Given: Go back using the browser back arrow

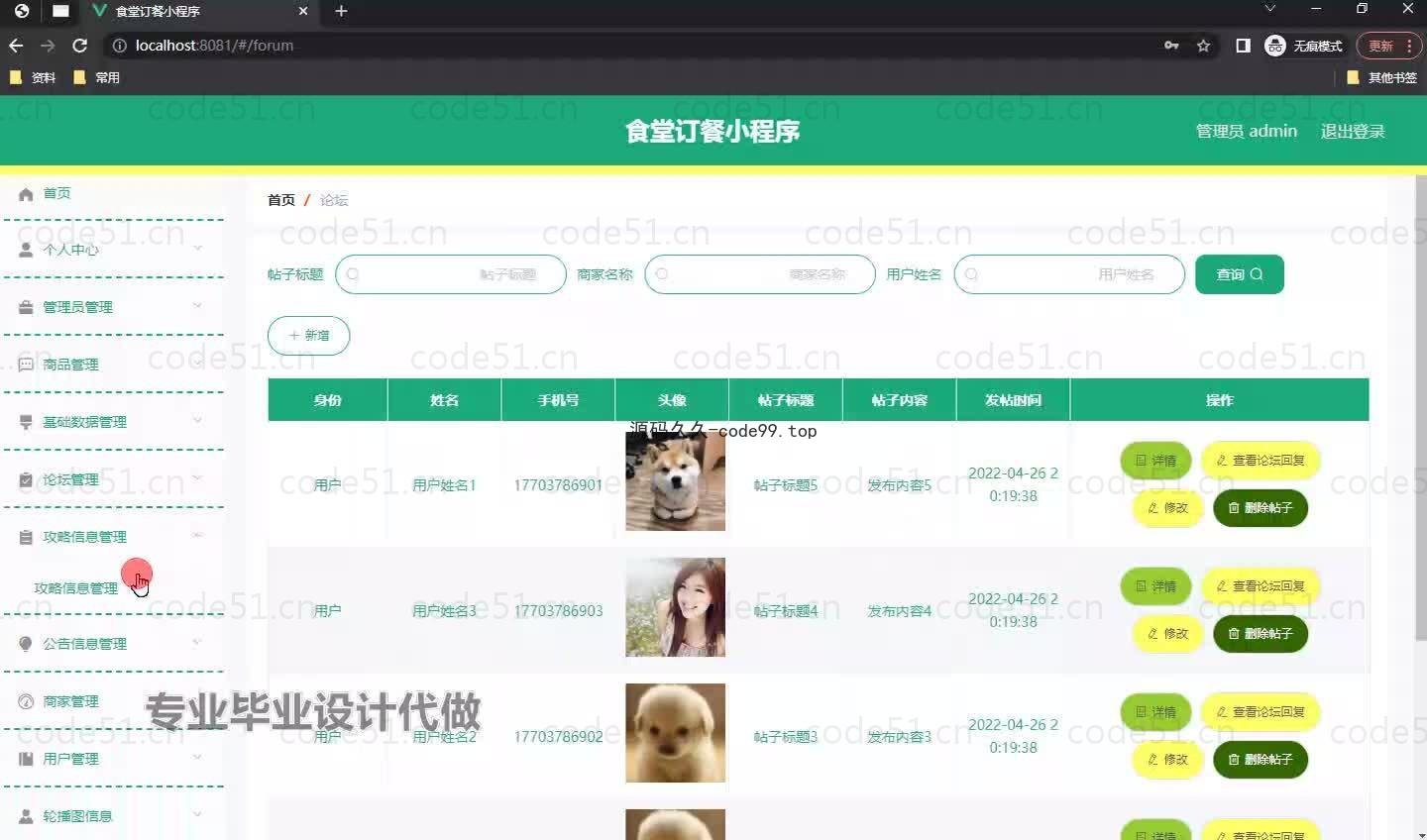Looking at the screenshot, I should pos(16,46).
